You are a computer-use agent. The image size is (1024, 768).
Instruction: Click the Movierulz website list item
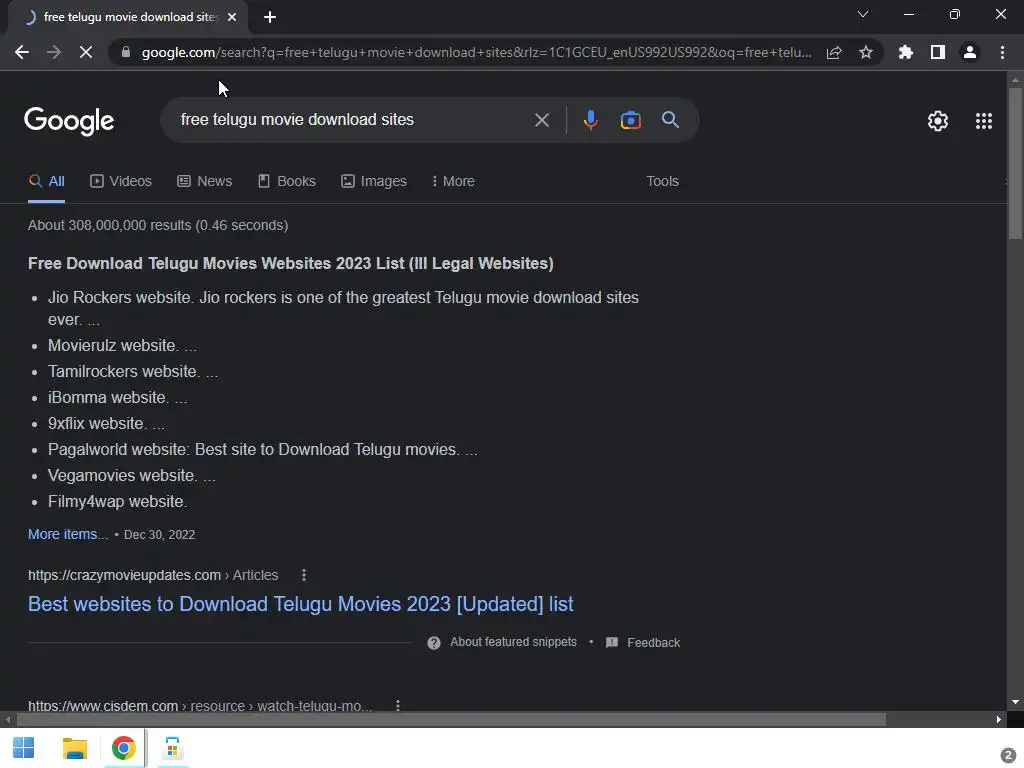click(x=122, y=345)
